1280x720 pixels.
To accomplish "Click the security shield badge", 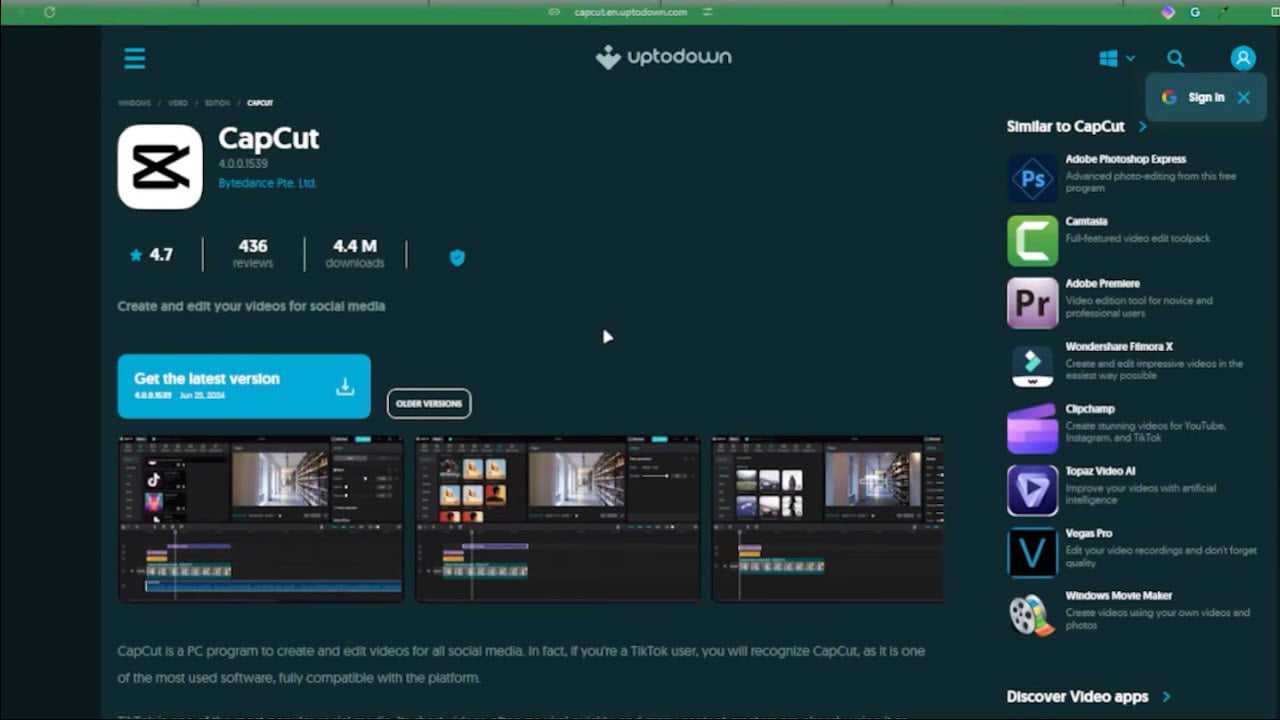I will [x=457, y=257].
